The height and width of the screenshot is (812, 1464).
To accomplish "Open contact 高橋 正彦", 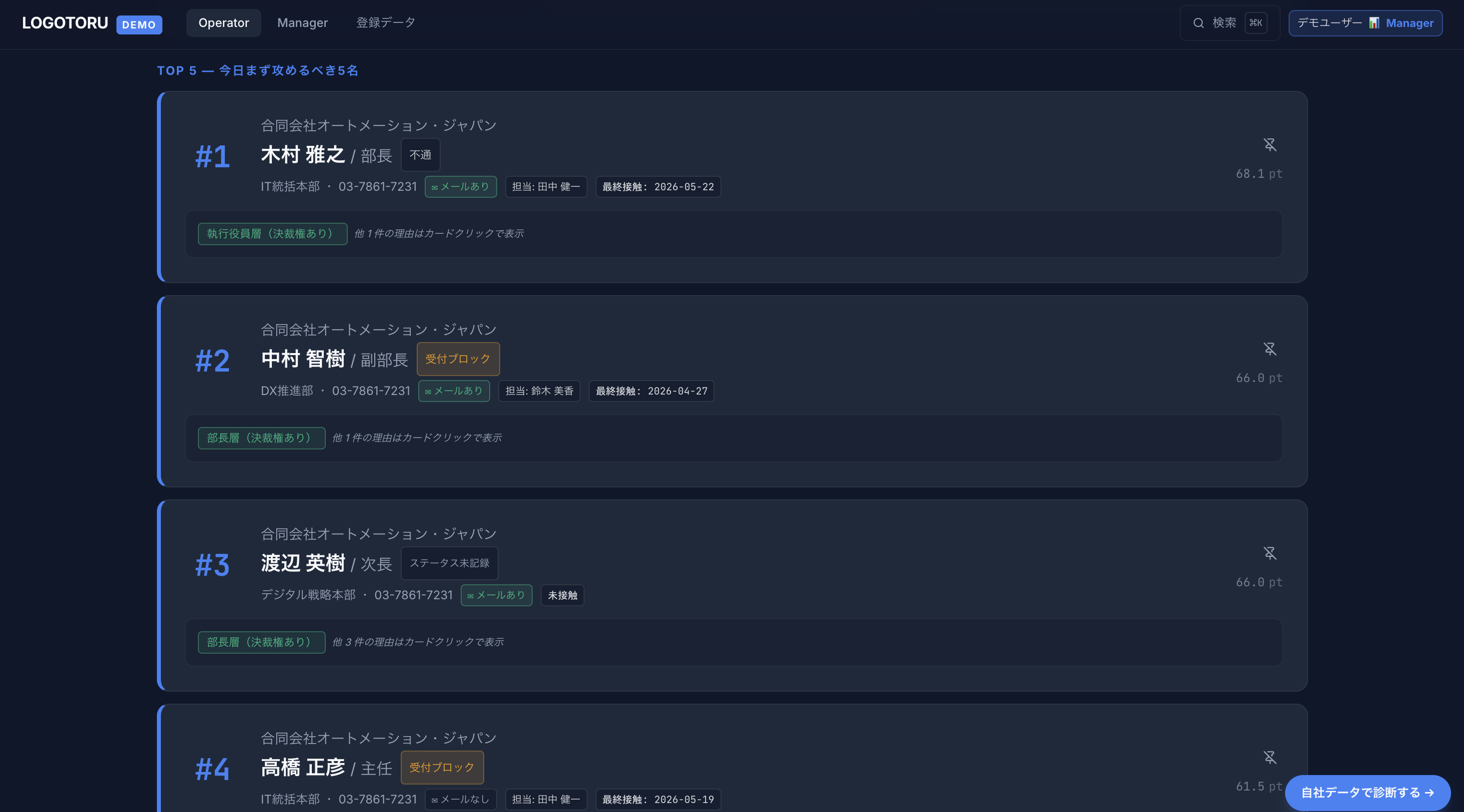I will coord(303,767).
